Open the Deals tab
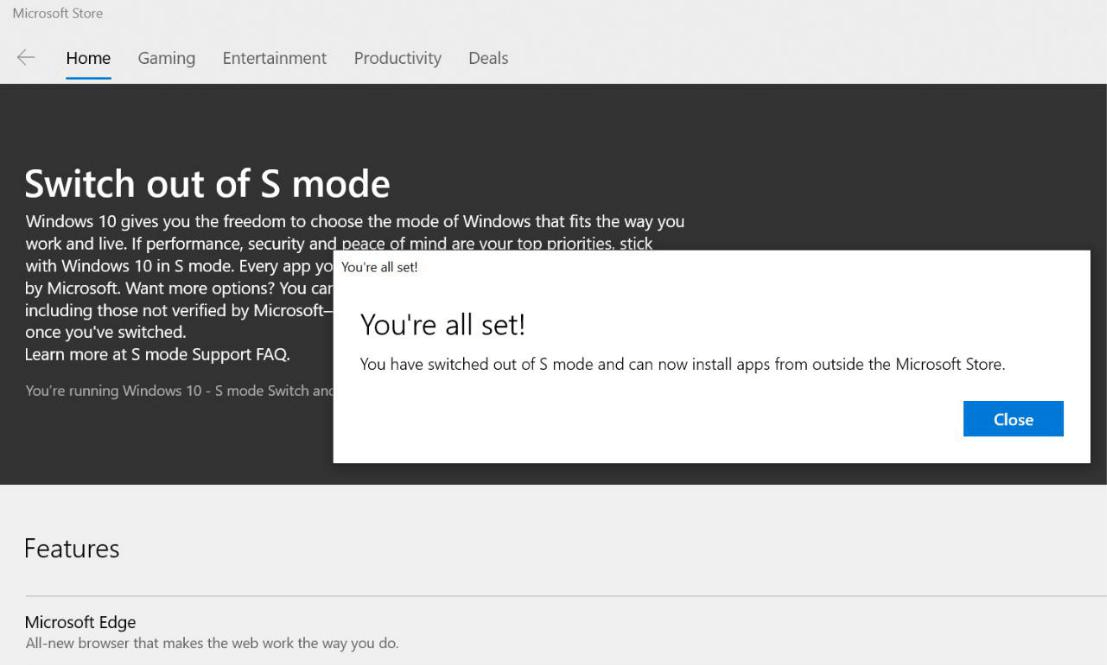 click(488, 58)
